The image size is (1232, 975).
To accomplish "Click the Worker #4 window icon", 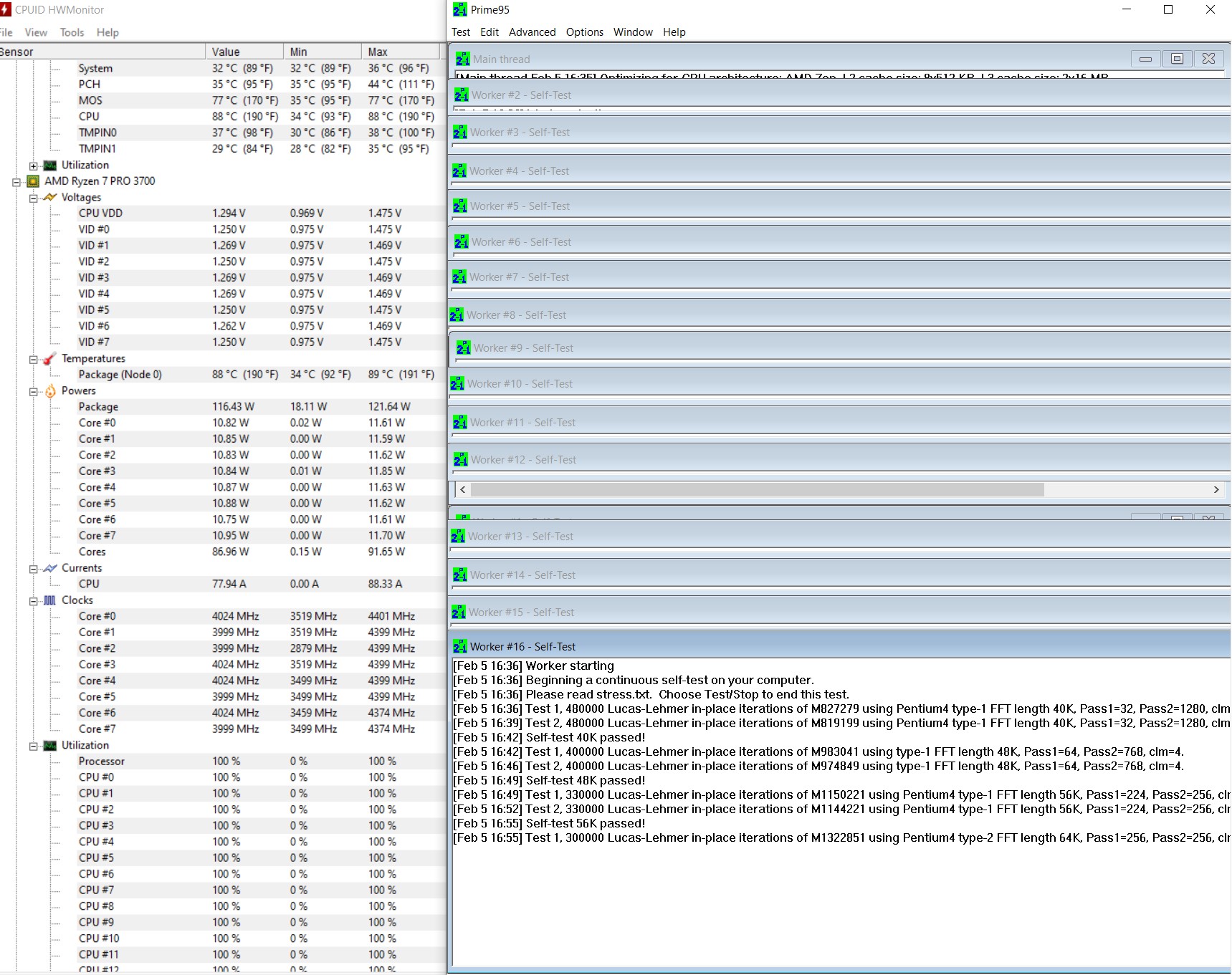I will coord(459,170).
